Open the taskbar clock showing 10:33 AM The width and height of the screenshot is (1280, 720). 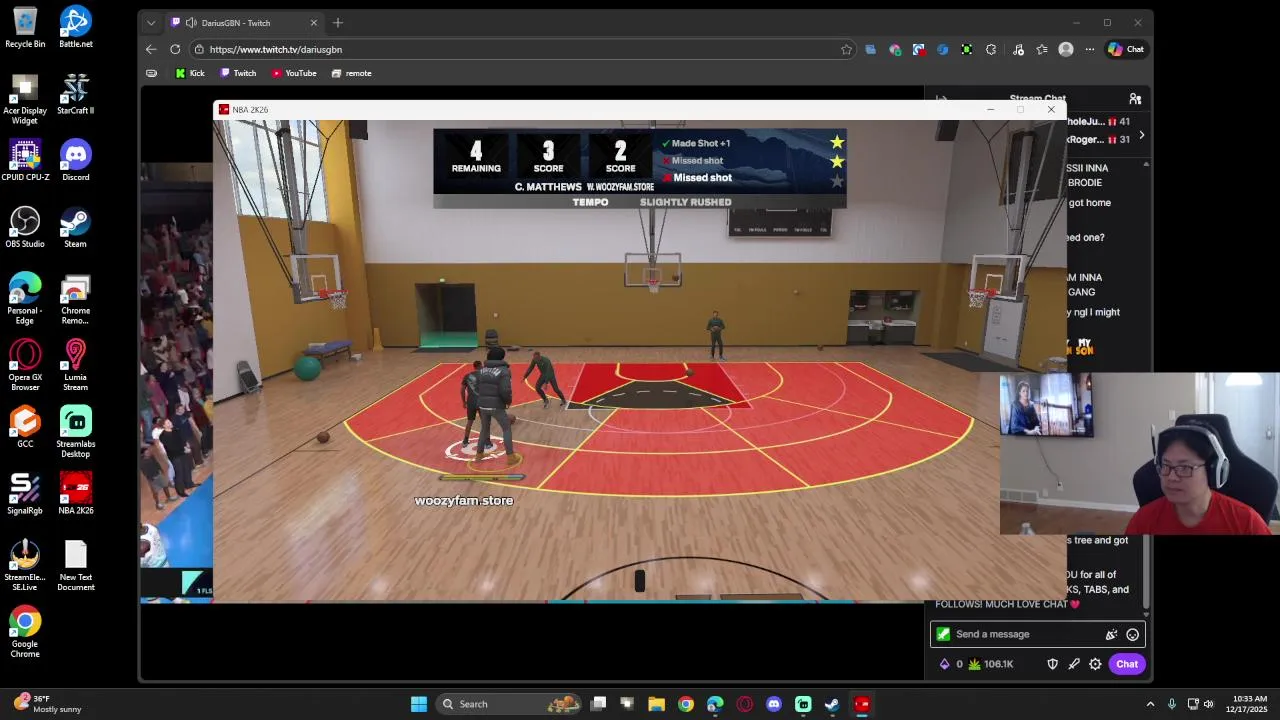[x=1249, y=704]
